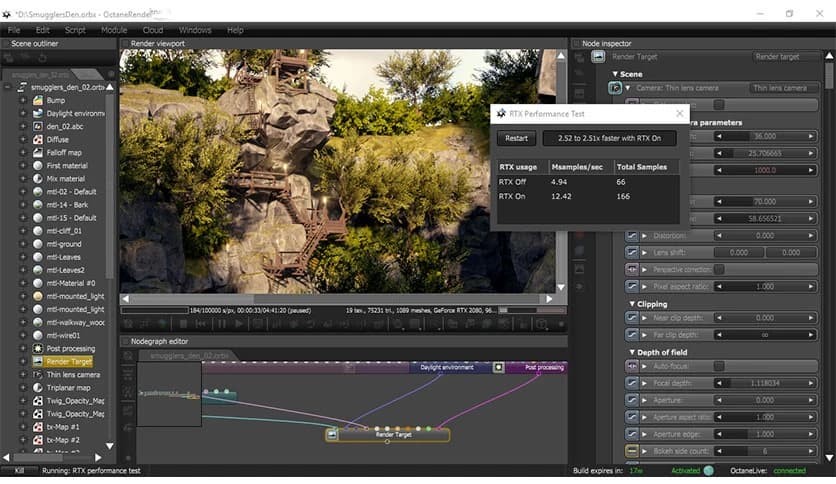Stop the render with the square stop button
The width and height of the screenshot is (836, 484).
(183, 324)
